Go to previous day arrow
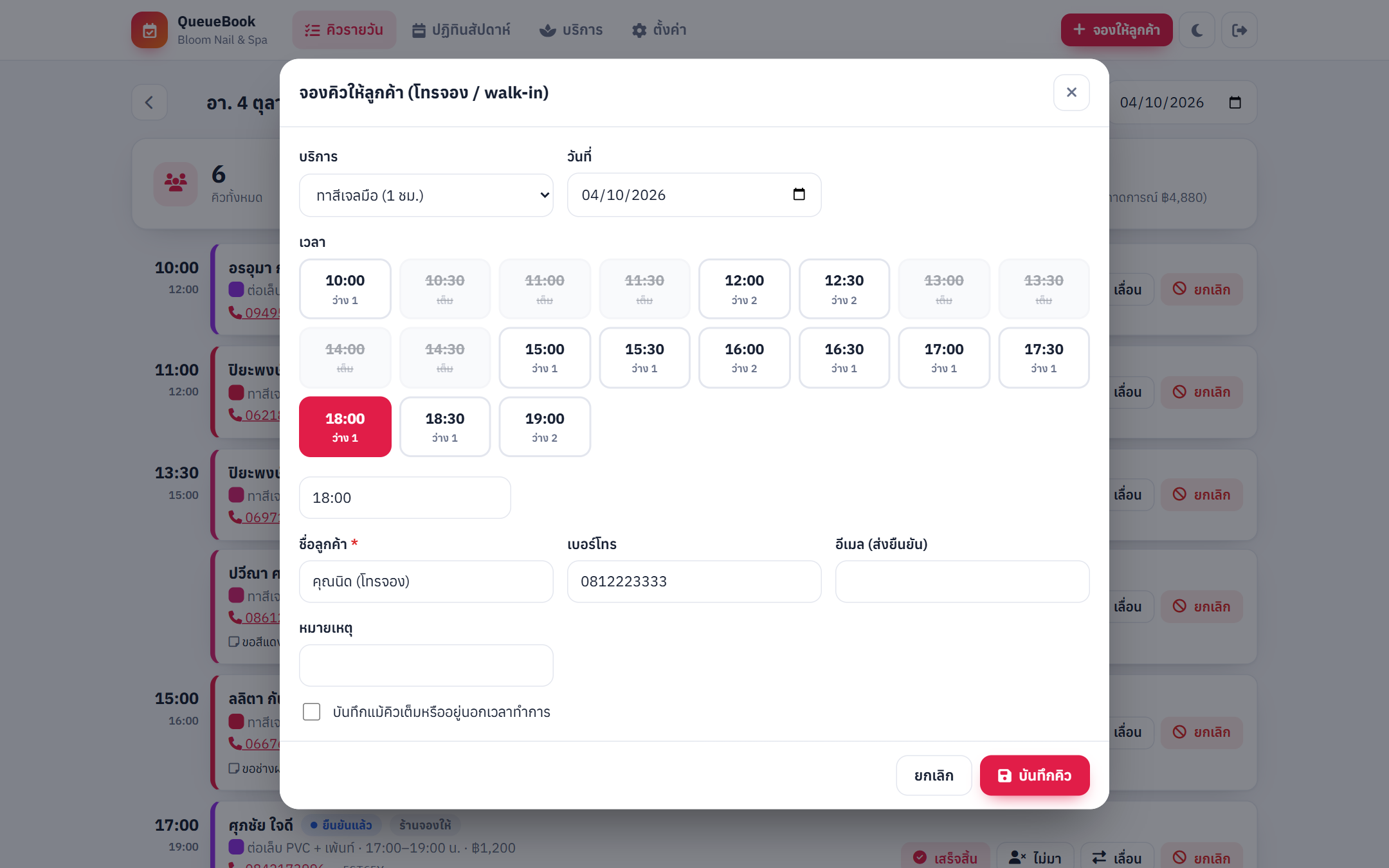The image size is (1389, 868). [149, 102]
